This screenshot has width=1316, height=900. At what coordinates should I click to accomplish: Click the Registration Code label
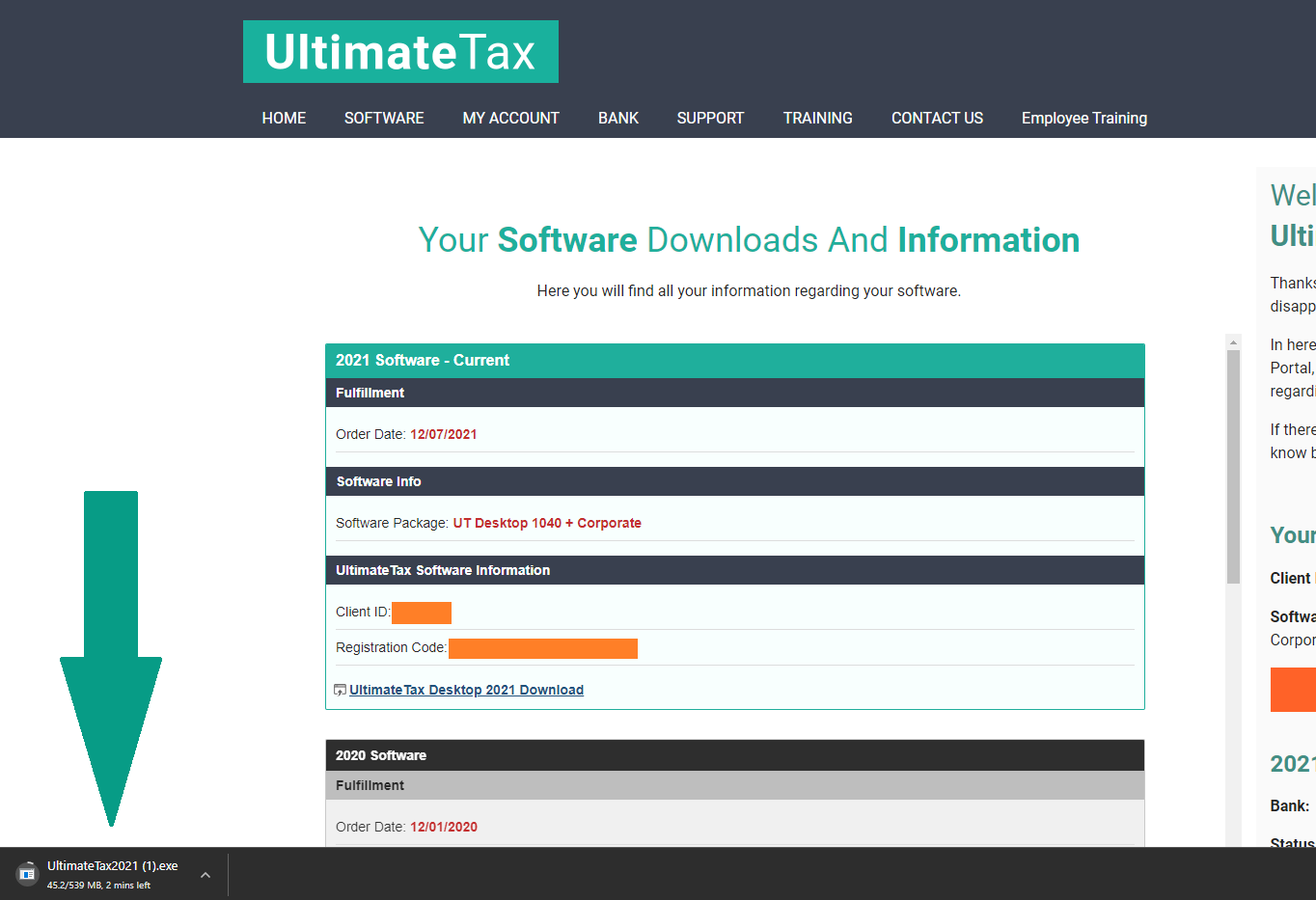tap(391, 647)
